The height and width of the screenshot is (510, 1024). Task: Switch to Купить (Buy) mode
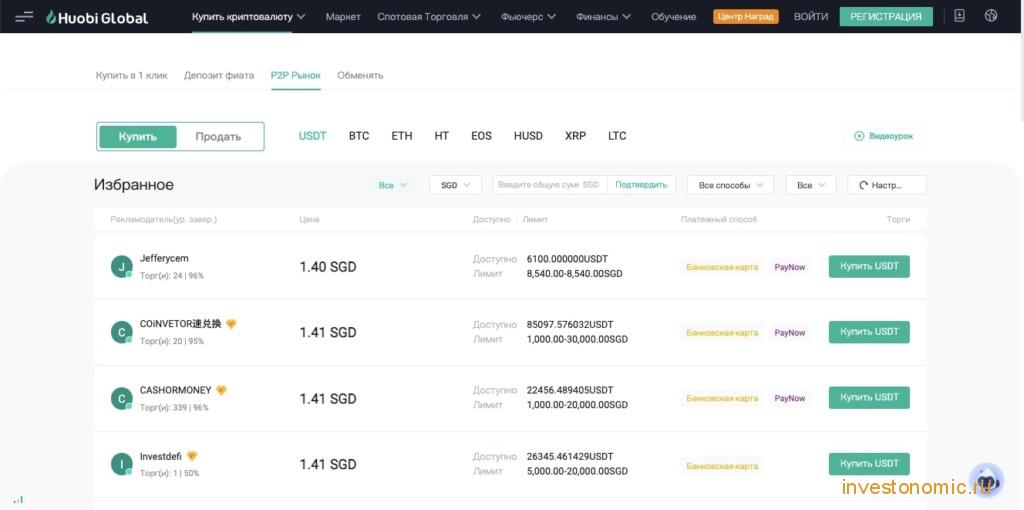[138, 136]
